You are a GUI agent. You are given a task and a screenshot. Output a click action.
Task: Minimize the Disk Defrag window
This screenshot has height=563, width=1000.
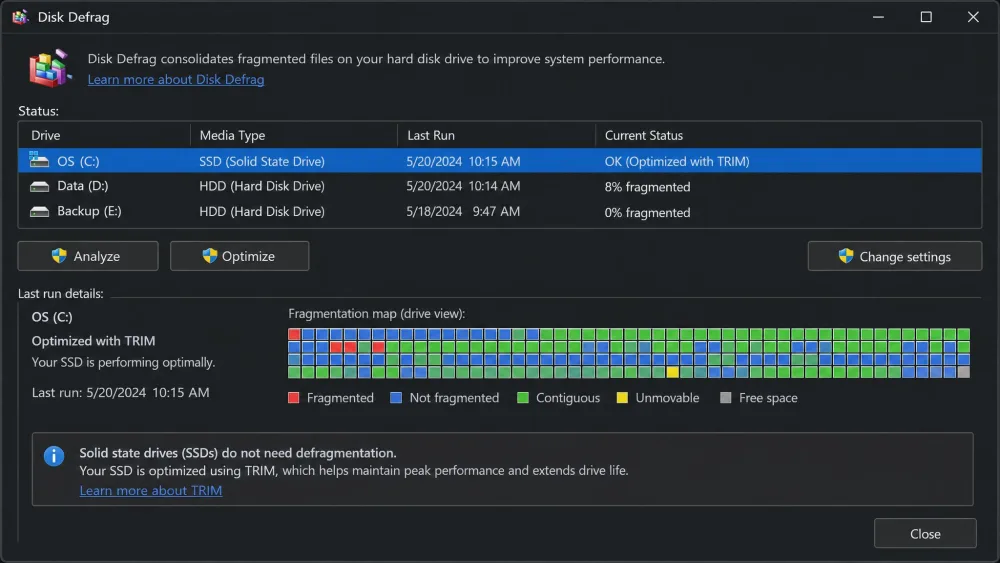tap(878, 17)
